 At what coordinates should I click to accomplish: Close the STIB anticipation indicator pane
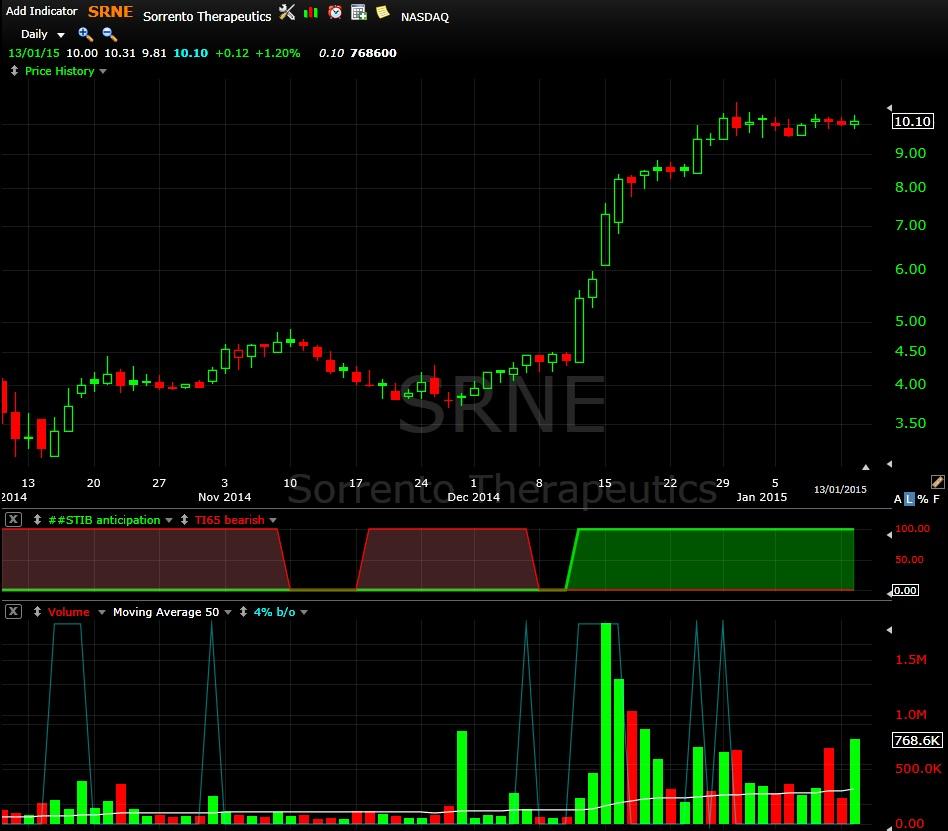point(13,520)
